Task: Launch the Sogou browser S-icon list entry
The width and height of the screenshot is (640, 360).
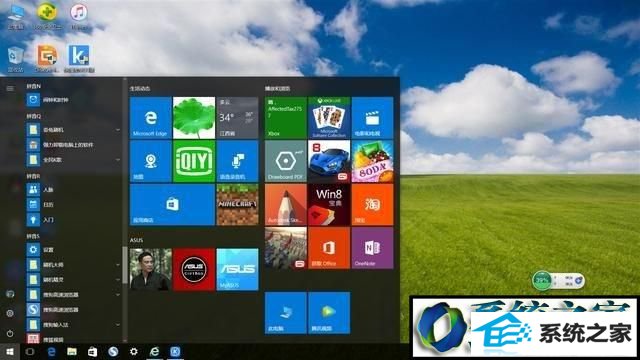Action: [x=73, y=309]
